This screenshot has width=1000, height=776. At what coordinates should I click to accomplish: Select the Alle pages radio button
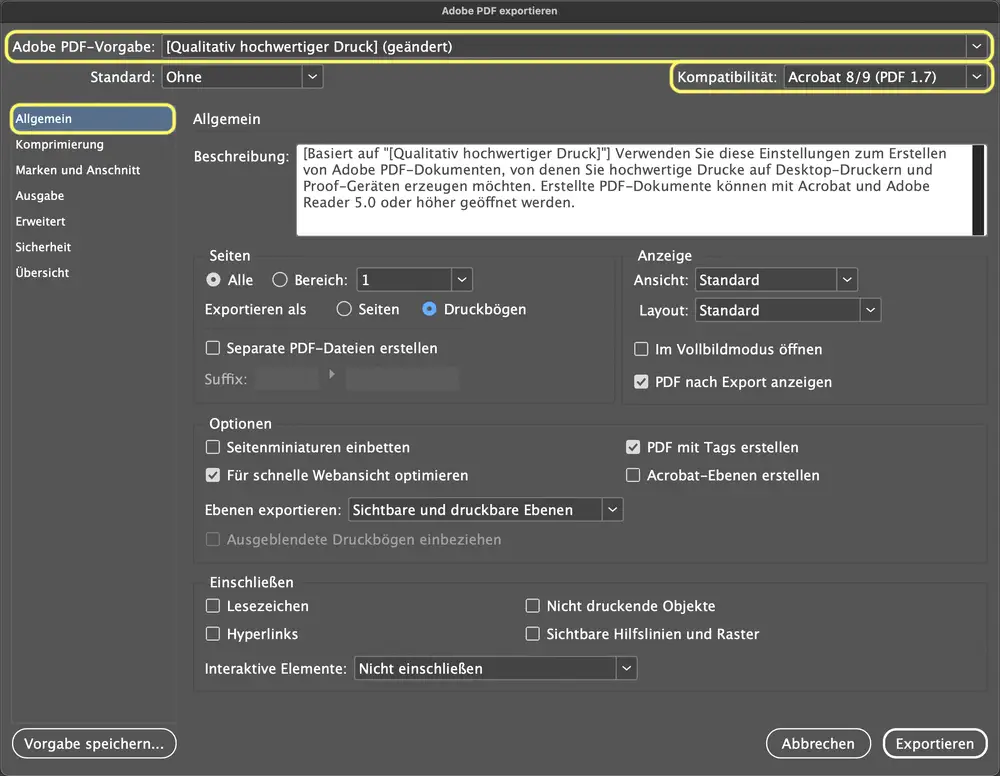tap(214, 280)
